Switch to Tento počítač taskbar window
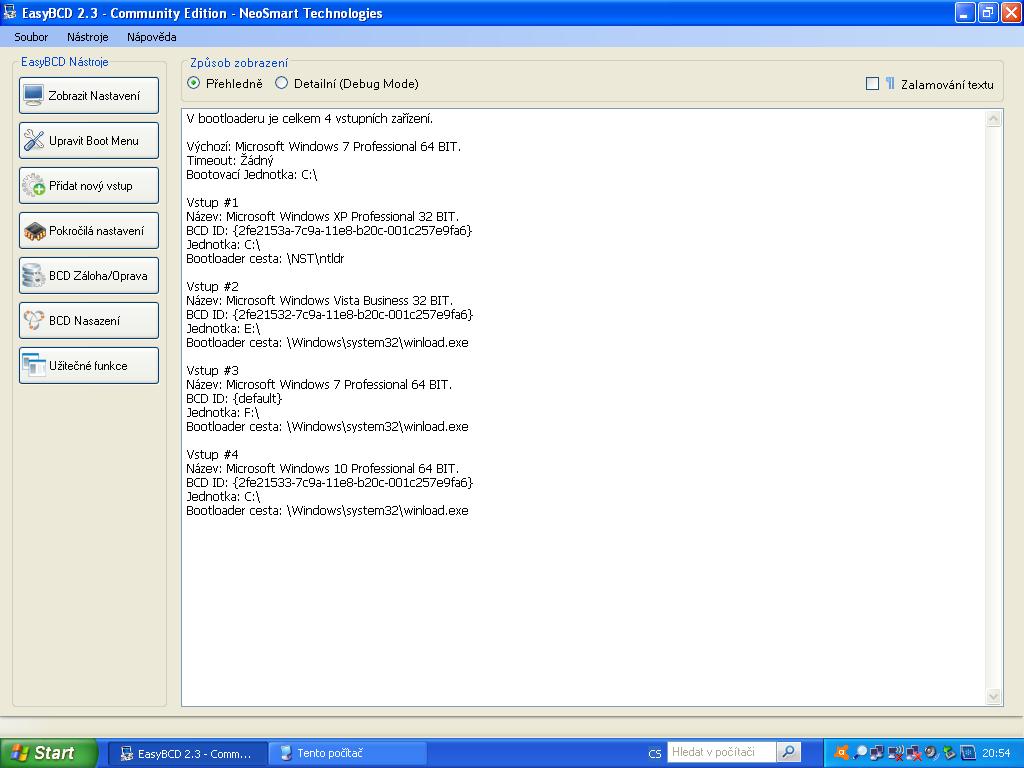The height and width of the screenshot is (768, 1024). pos(347,754)
